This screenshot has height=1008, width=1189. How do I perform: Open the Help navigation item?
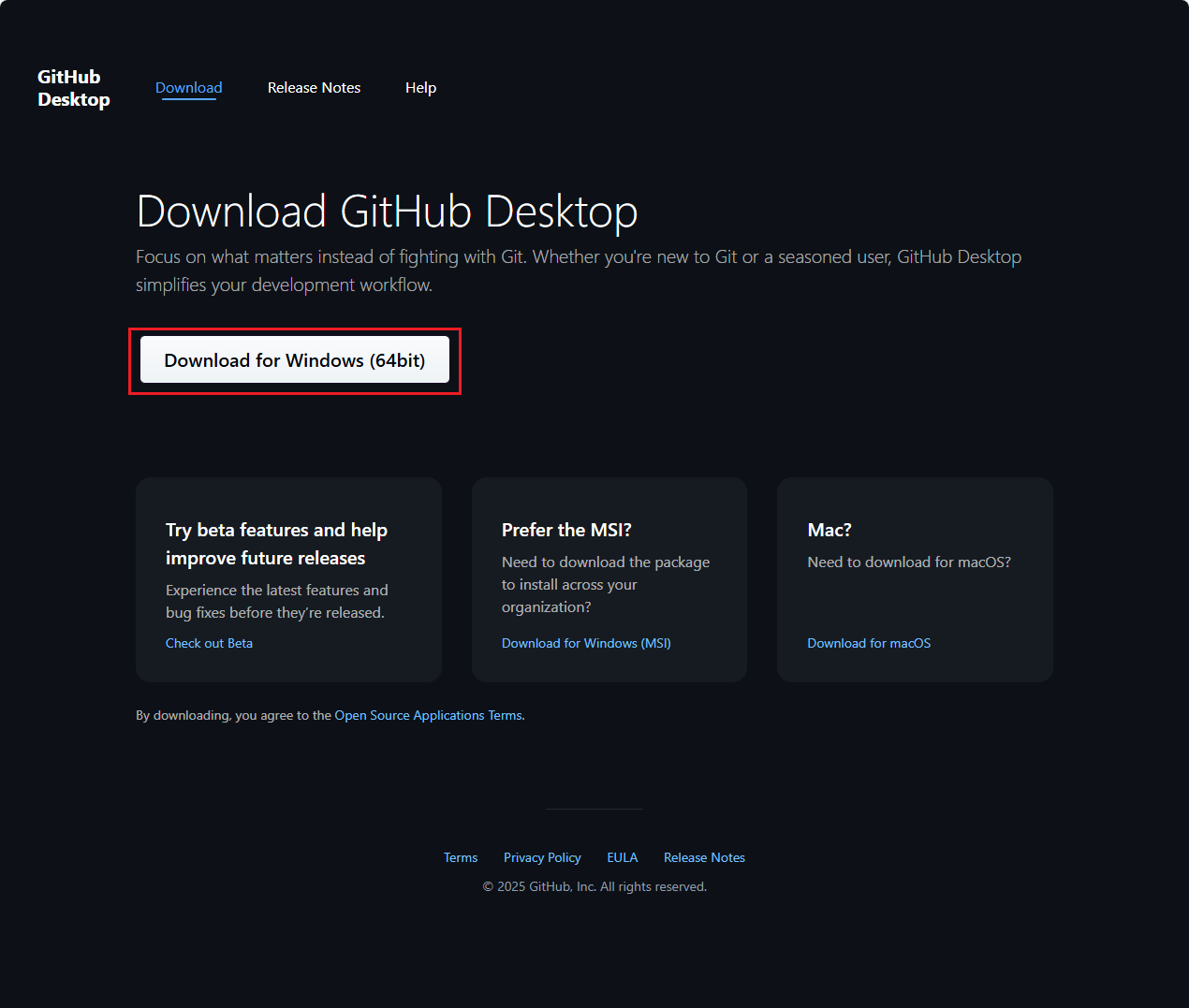[x=420, y=87]
